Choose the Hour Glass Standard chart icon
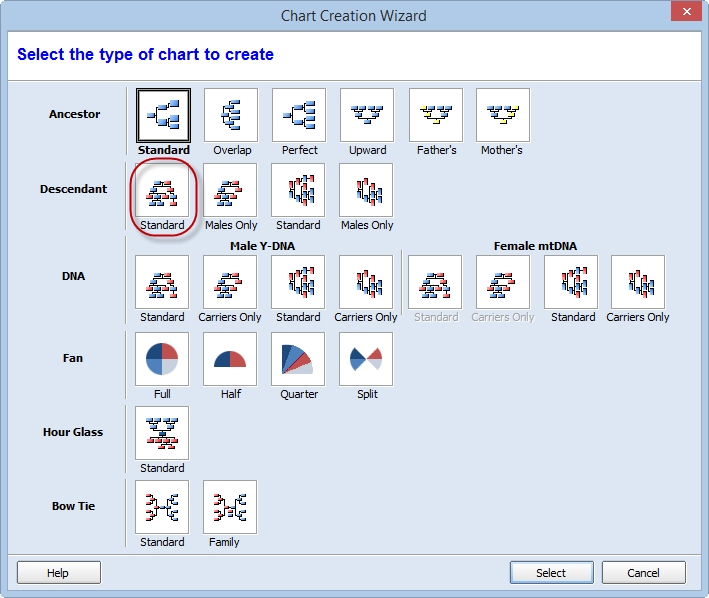 pyautogui.click(x=162, y=433)
